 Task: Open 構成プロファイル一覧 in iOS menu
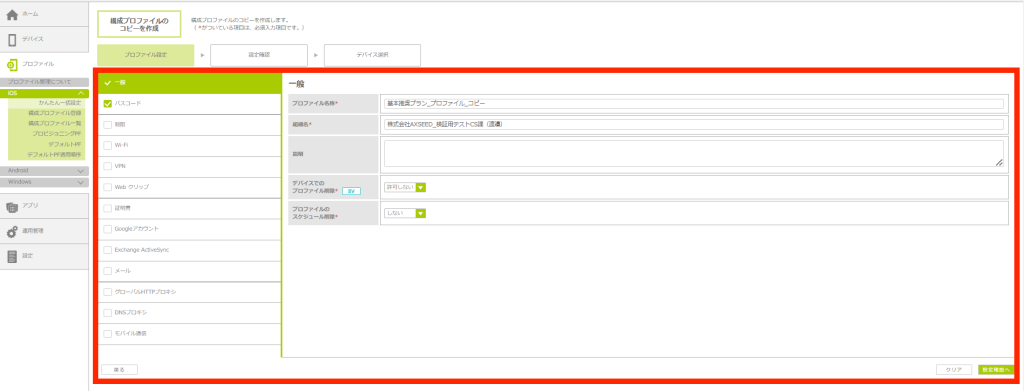pos(54,123)
